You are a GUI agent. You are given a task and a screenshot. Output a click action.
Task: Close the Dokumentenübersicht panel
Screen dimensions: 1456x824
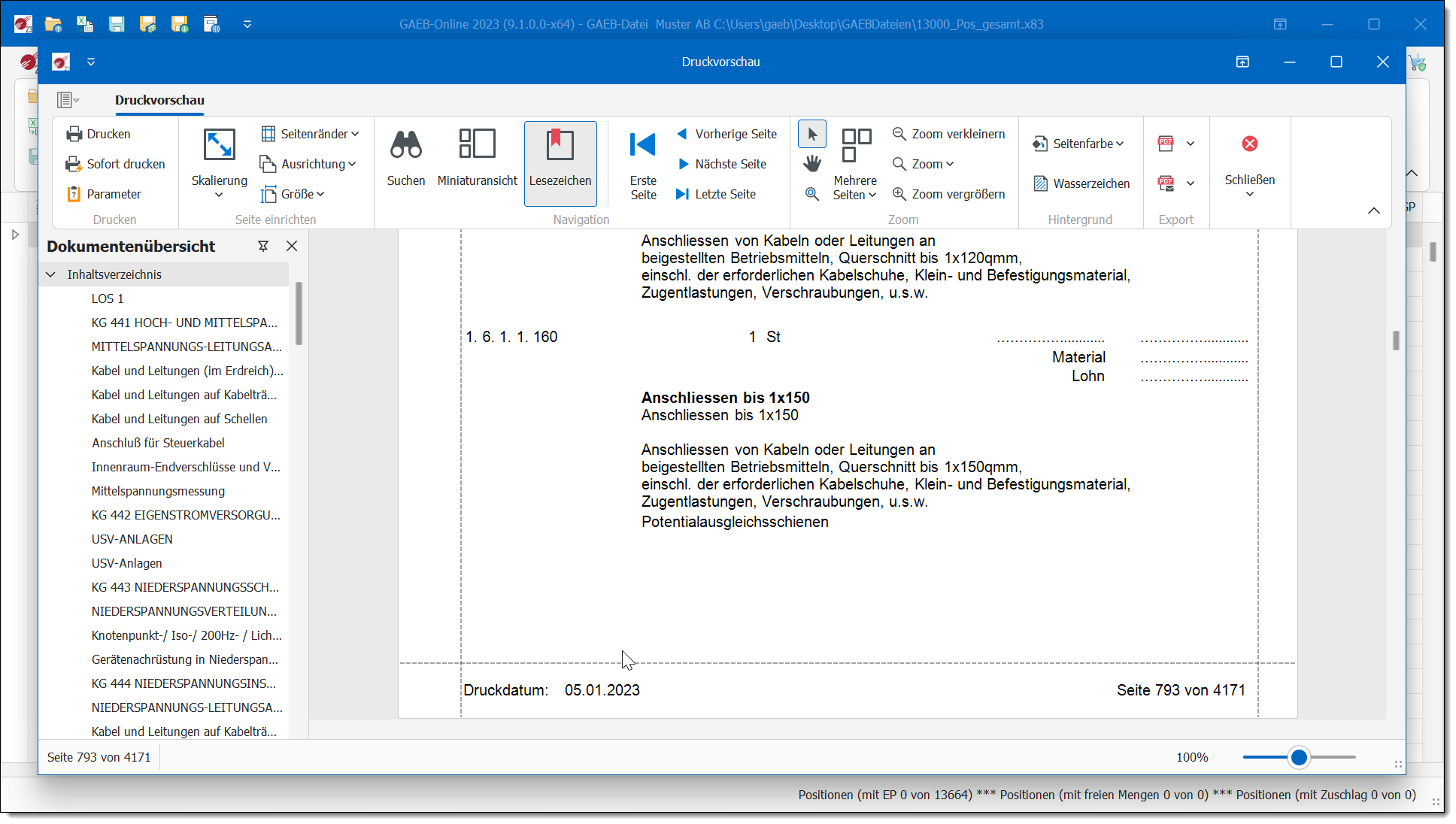[292, 246]
